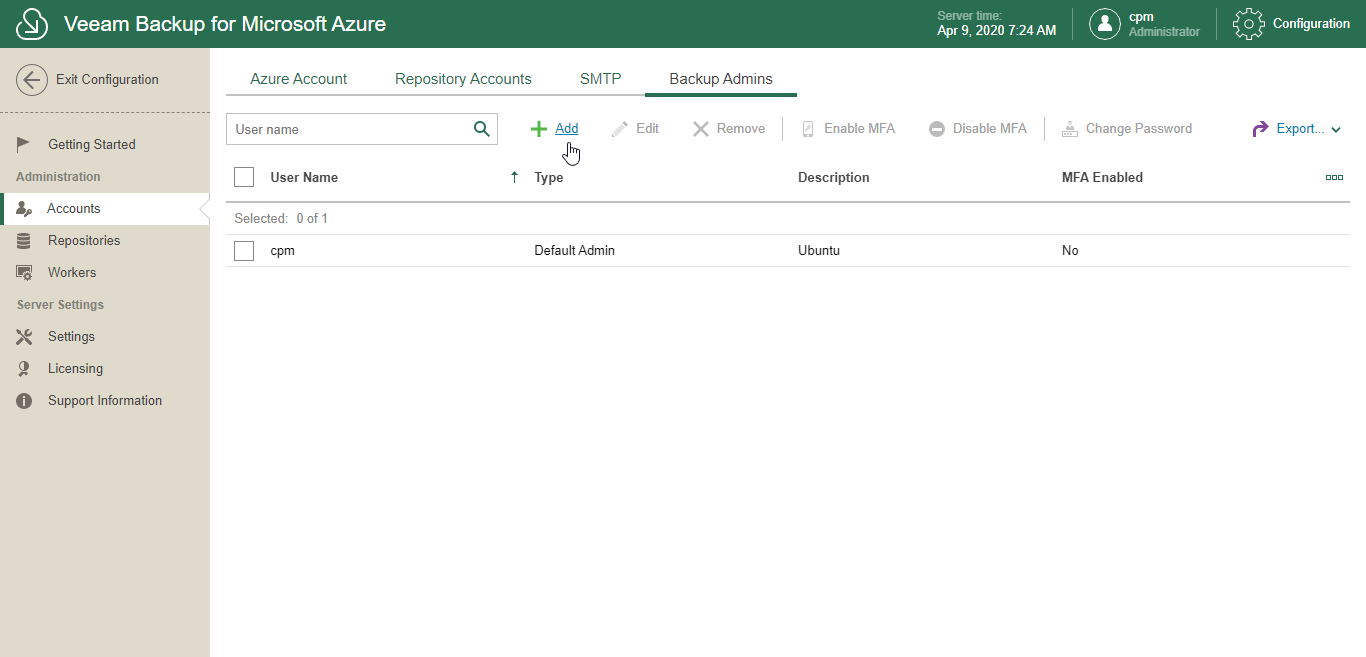Screen dimensions: 1366x657
Task: Click the pencil Edit icon
Action: pos(620,129)
